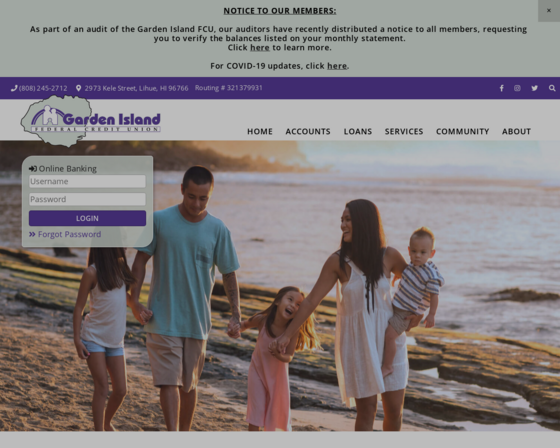Click the phone icon beside (808) 245-2712
Image resolution: width=560 pixels, height=448 pixels.
[x=14, y=88]
